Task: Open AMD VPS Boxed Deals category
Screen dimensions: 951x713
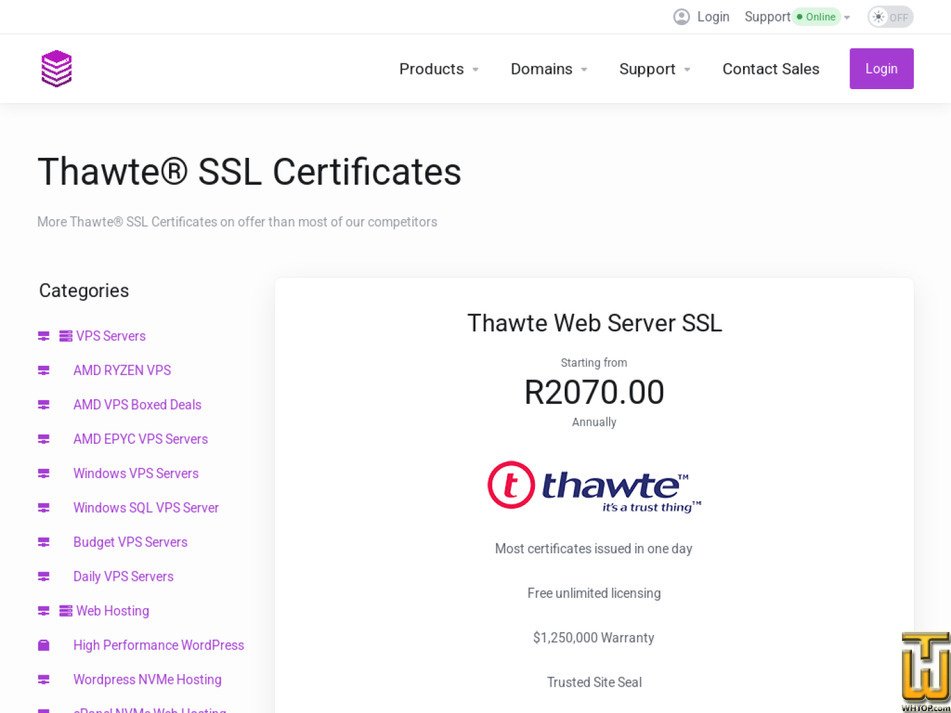Action: tap(137, 405)
